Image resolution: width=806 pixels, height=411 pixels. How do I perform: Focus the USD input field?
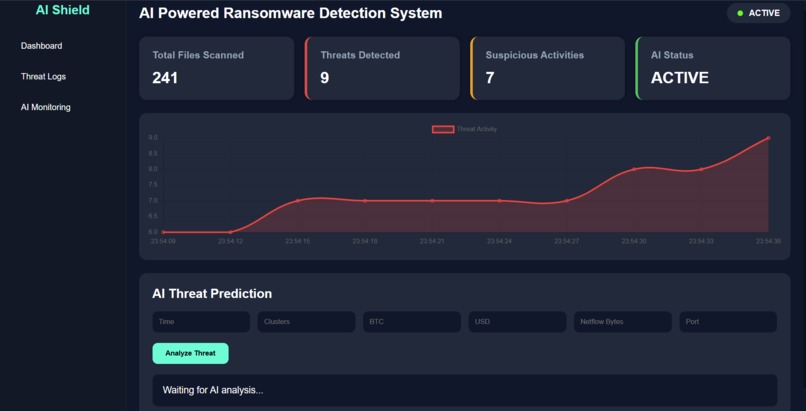point(517,322)
